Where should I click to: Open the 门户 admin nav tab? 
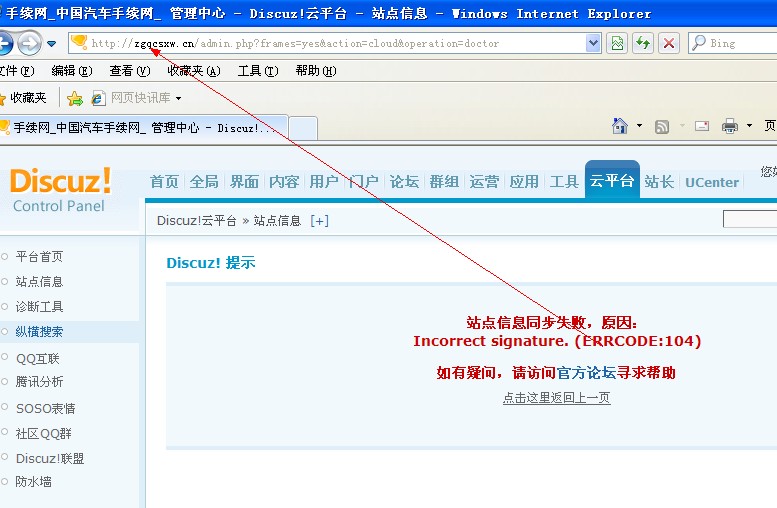click(x=364, y=182)
